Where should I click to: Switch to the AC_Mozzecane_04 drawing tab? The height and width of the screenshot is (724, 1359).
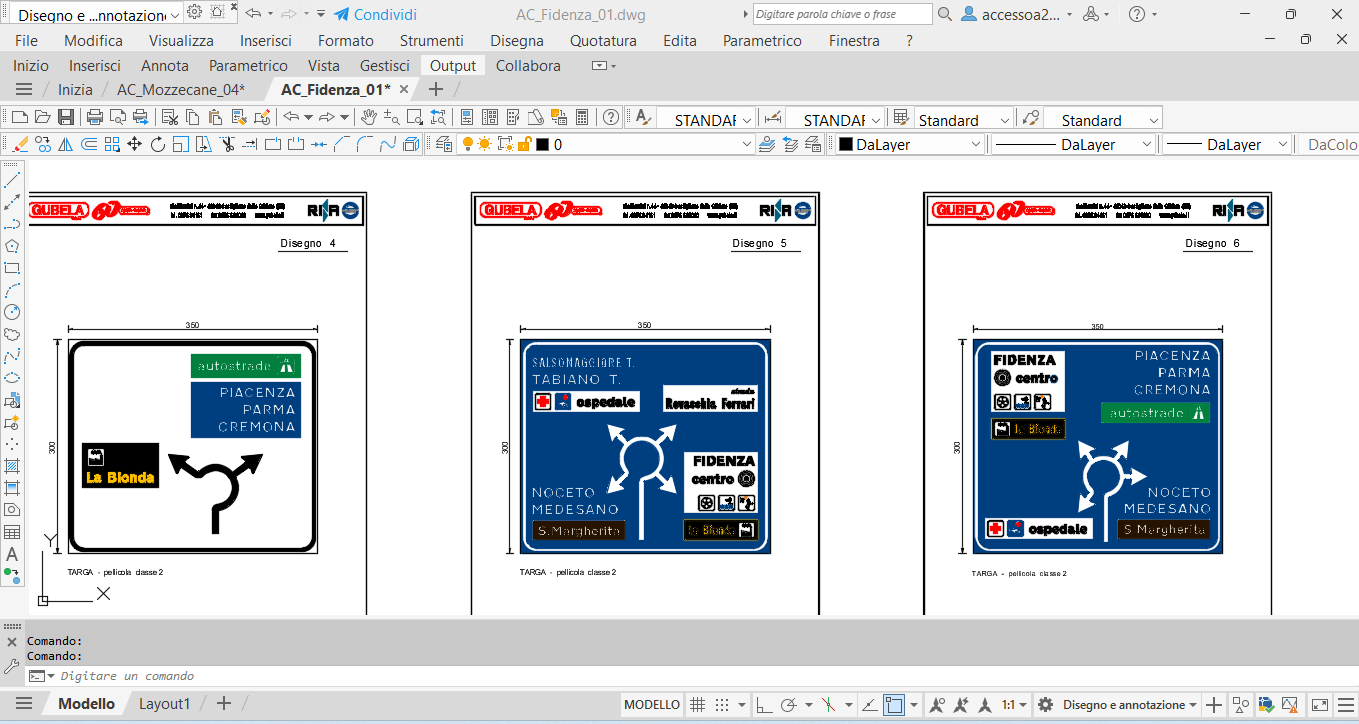[180, 89]
